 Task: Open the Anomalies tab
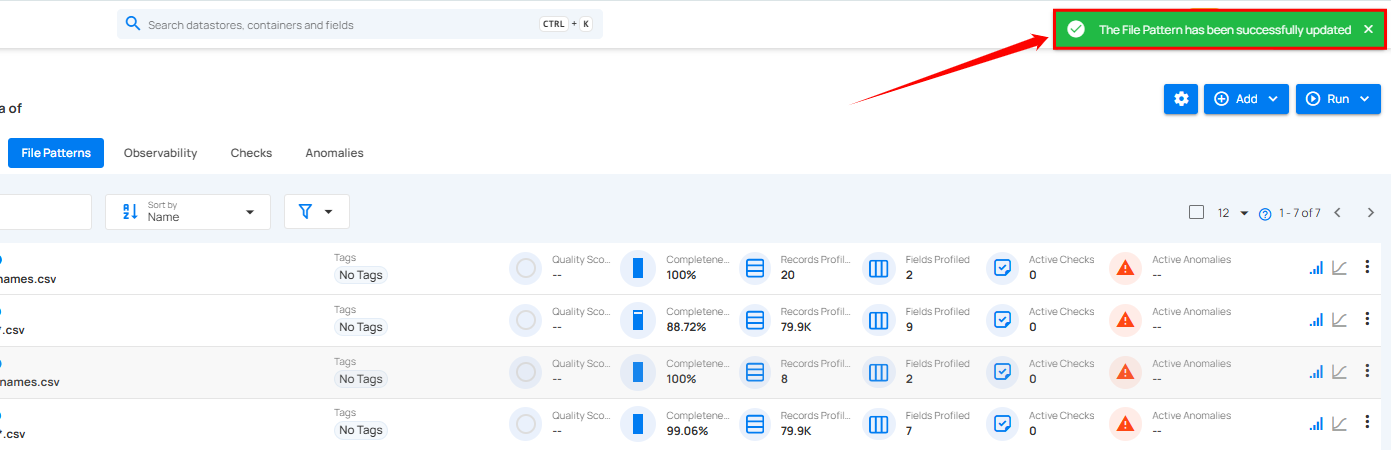[x=334, y=153]
